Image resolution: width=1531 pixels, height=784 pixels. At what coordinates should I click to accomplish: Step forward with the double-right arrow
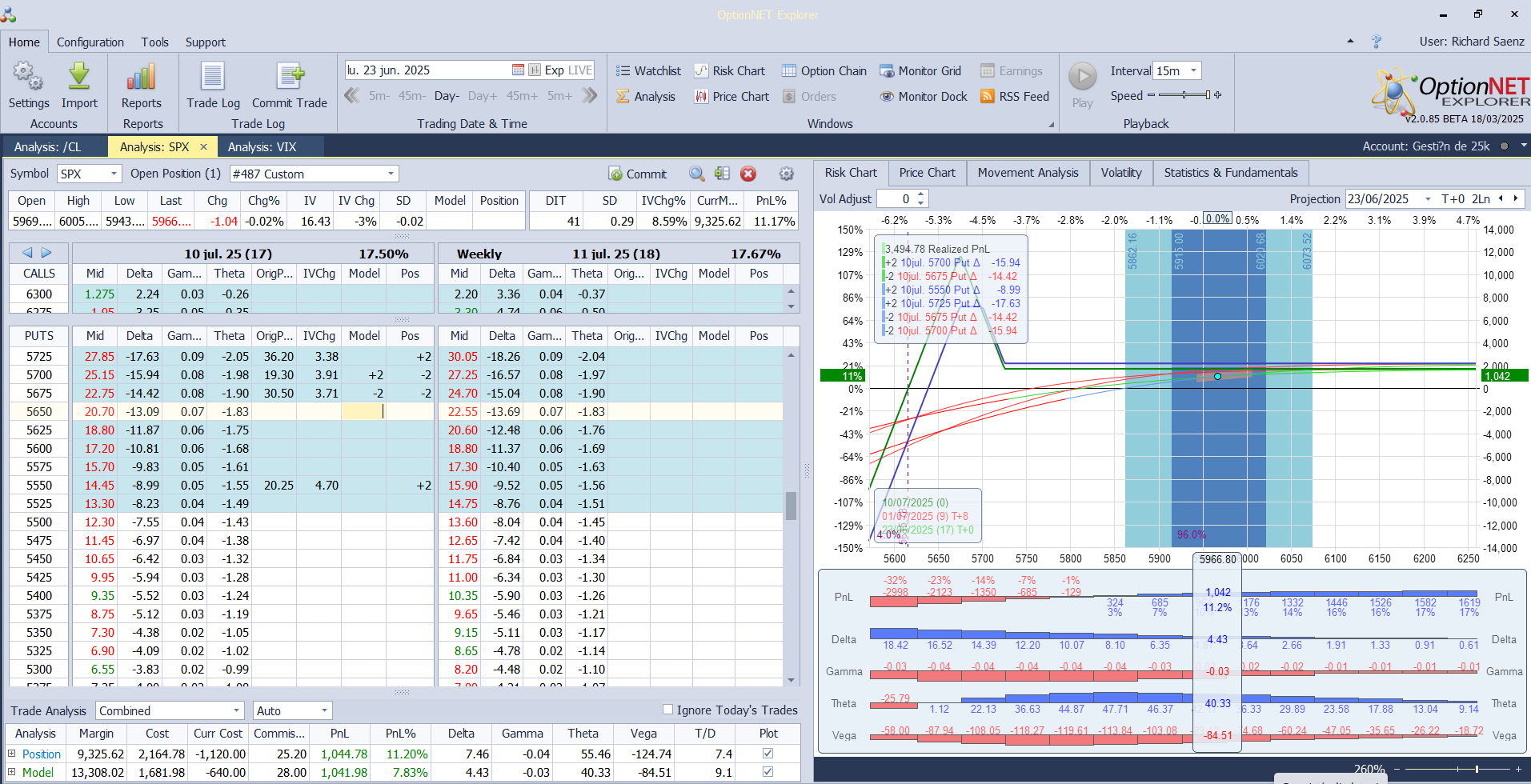click(x=590, y=96)
